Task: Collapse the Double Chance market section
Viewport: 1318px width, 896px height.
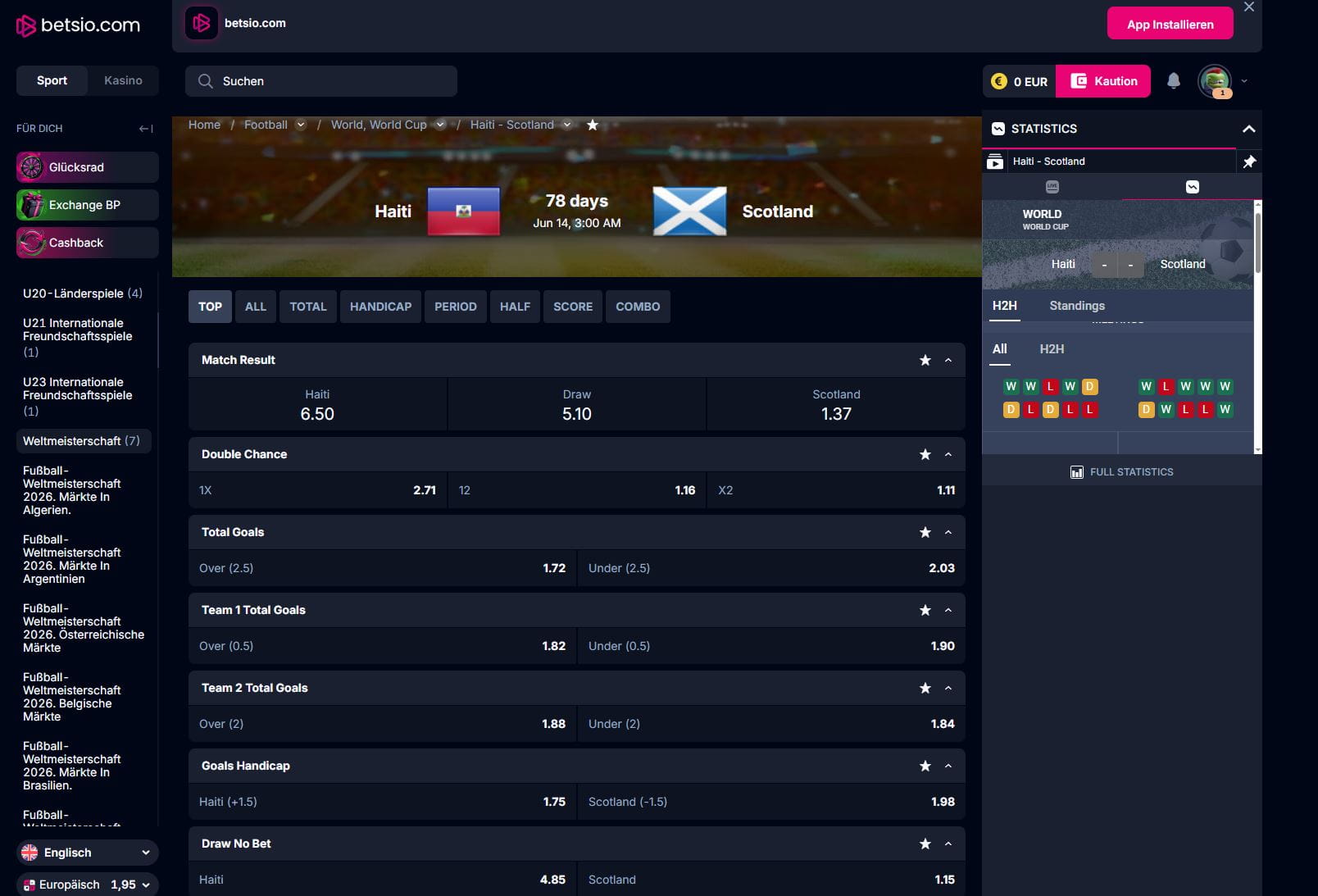Action: click(948, 454)
